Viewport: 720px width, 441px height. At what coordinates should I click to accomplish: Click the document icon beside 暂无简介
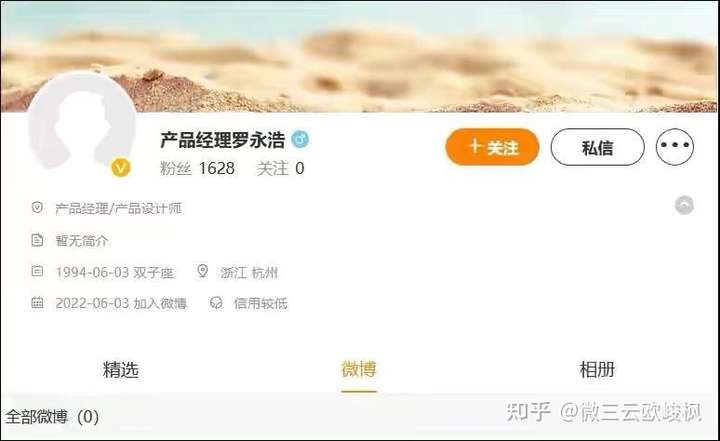click(37, 240)
